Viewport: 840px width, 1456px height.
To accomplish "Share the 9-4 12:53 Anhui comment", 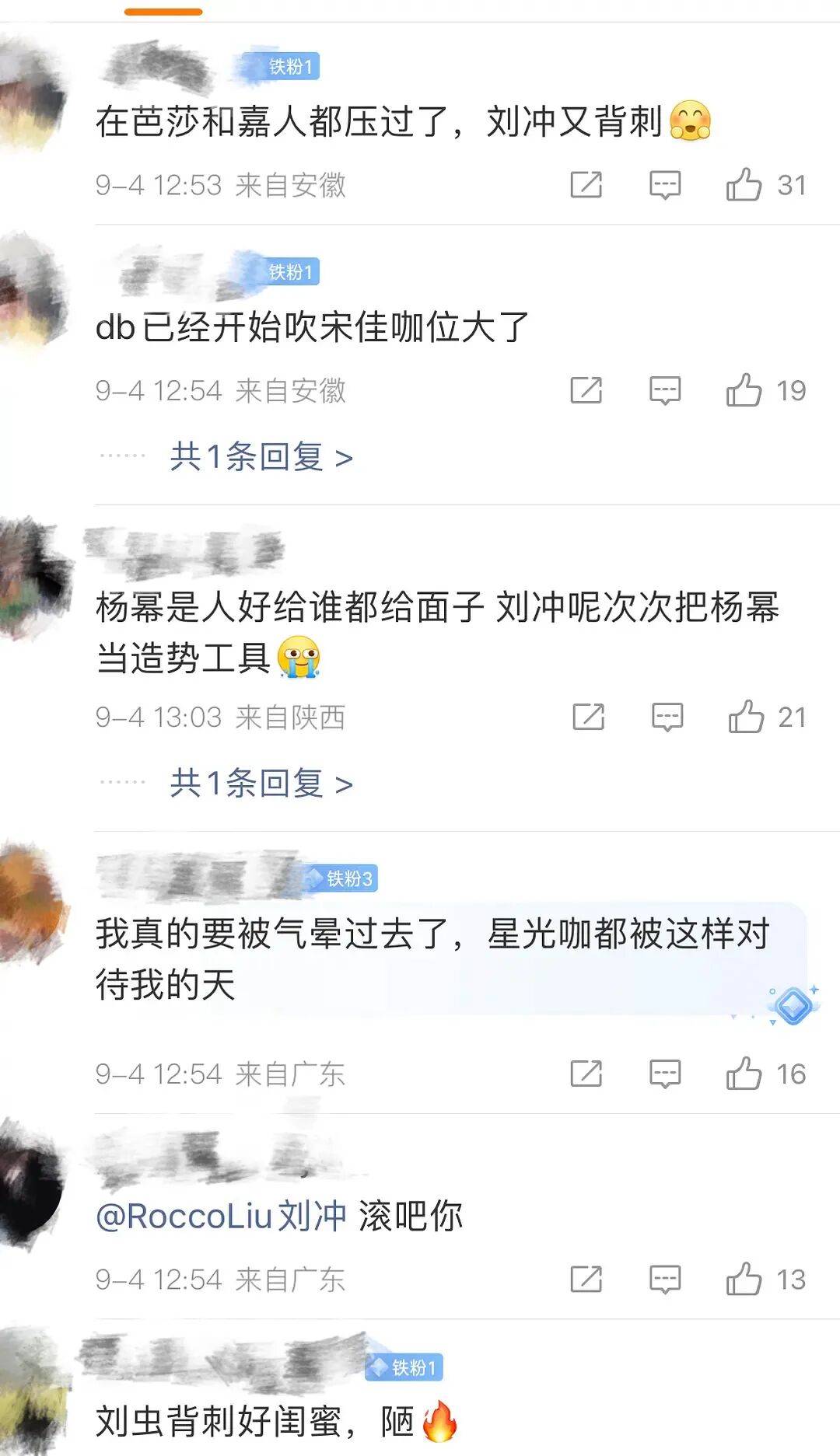I will coord(586,184).
